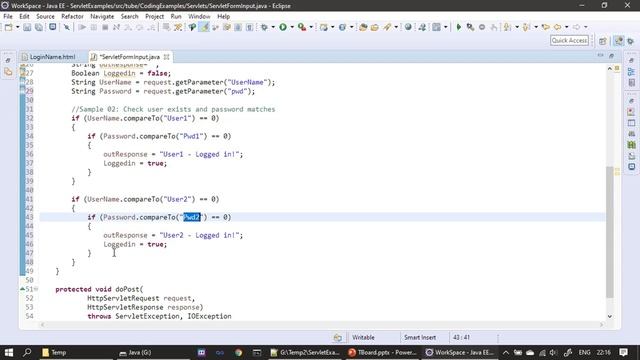Open the Project menu
Image resolution: width=640 pixels, height=360 pixels.
(x=154, y=16)
